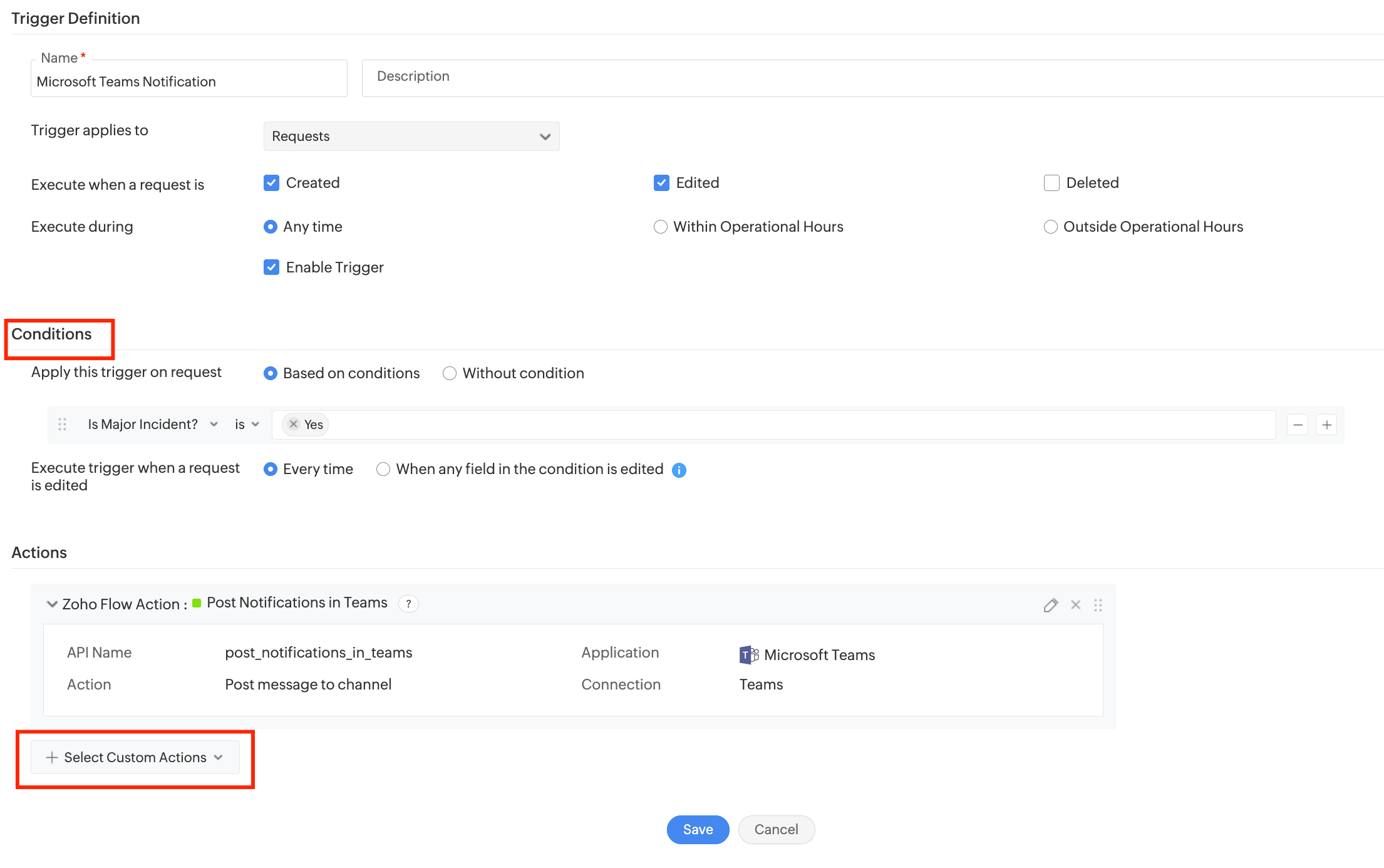This screenshot has width=1384, height=868.
Task: Click the Save button
Action: point(698,830)
